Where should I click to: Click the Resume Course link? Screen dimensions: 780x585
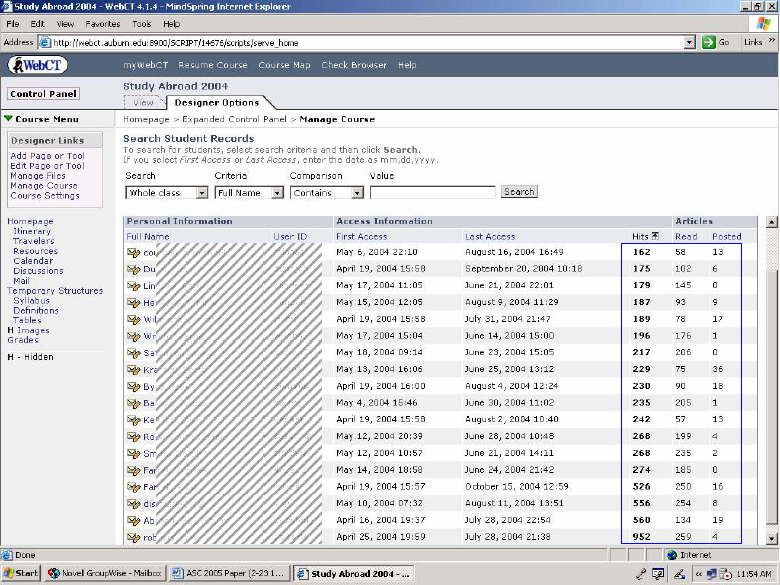pos(213,65)
